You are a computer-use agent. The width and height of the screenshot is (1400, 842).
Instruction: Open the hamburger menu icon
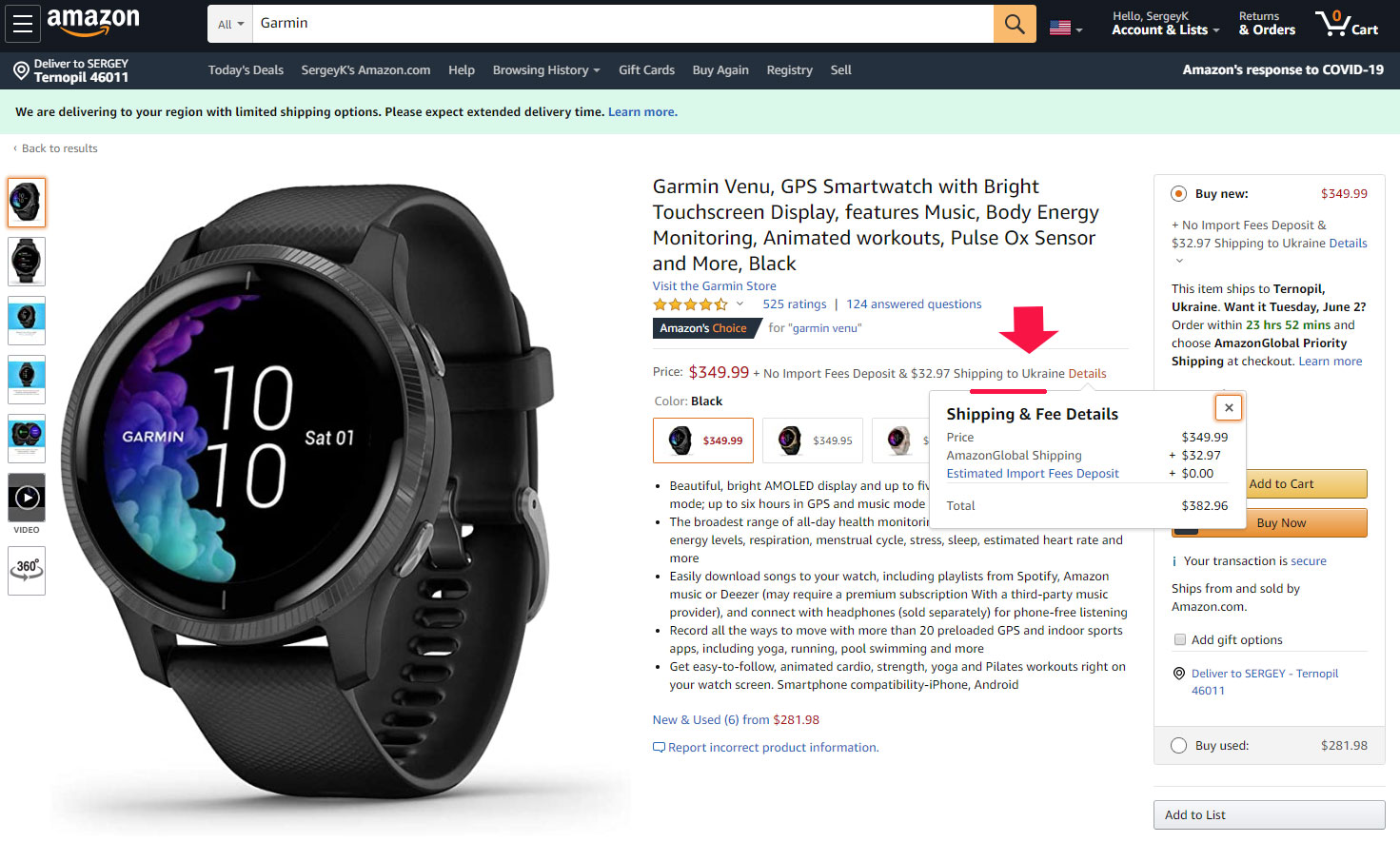(23, 24)
